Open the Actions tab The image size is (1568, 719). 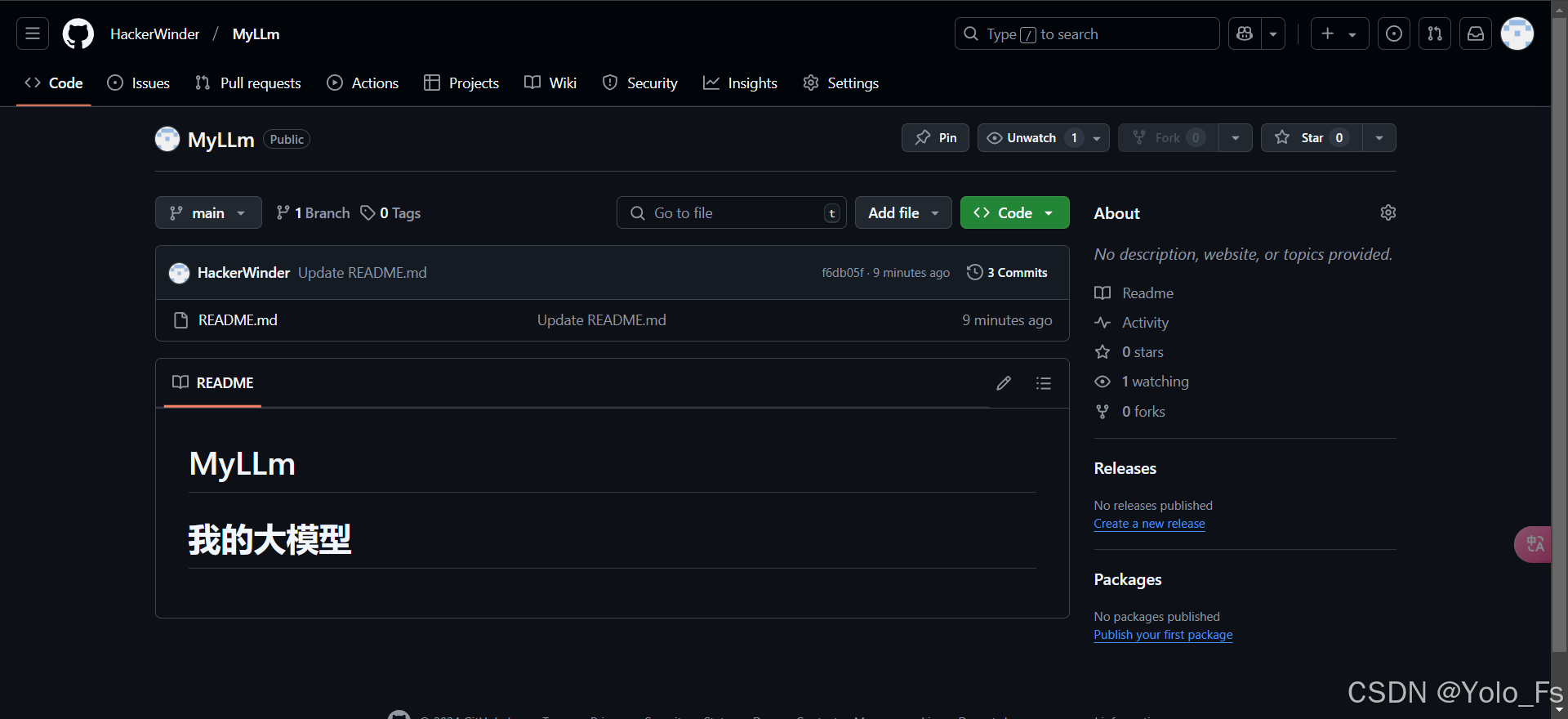tap(363, 83)
